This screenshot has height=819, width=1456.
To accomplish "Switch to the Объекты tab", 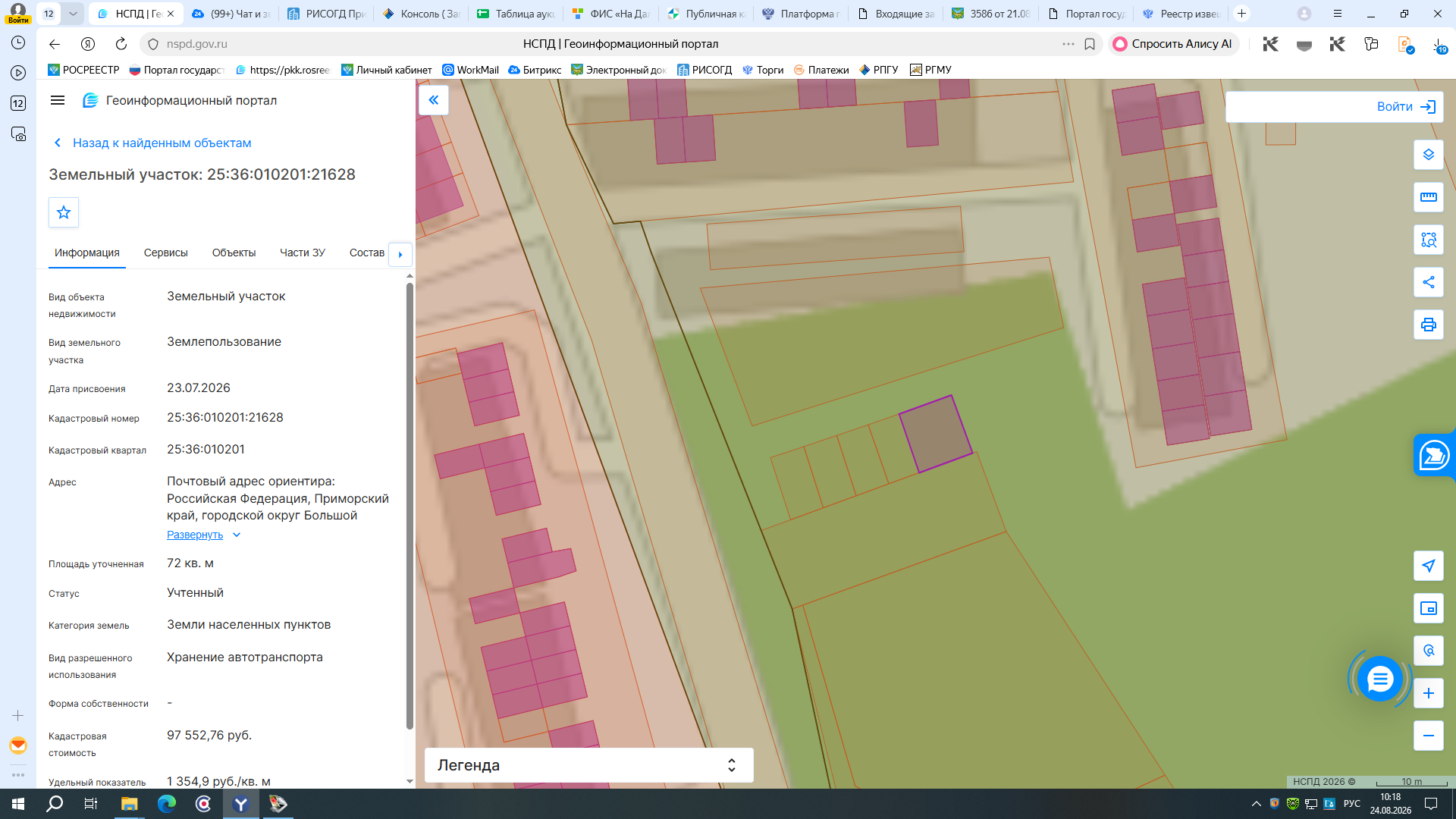I will [x=234, y=253].
